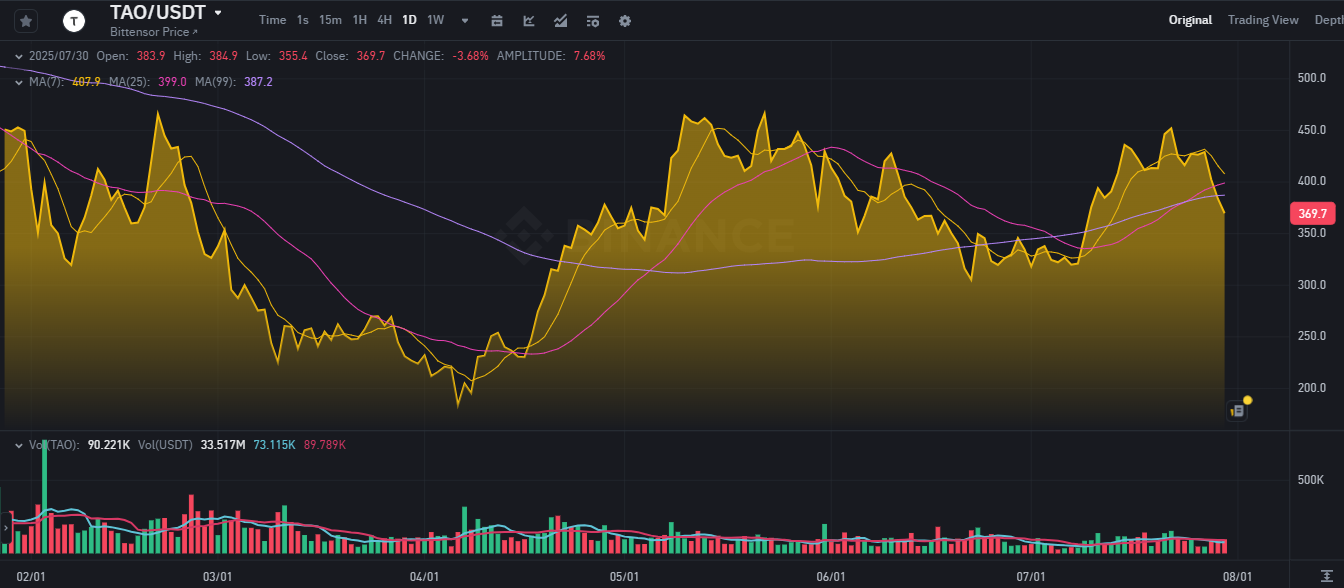Click the 500.0 price axis label
The height and width of the screenshot is (588, 1344).
(1311, 77)
